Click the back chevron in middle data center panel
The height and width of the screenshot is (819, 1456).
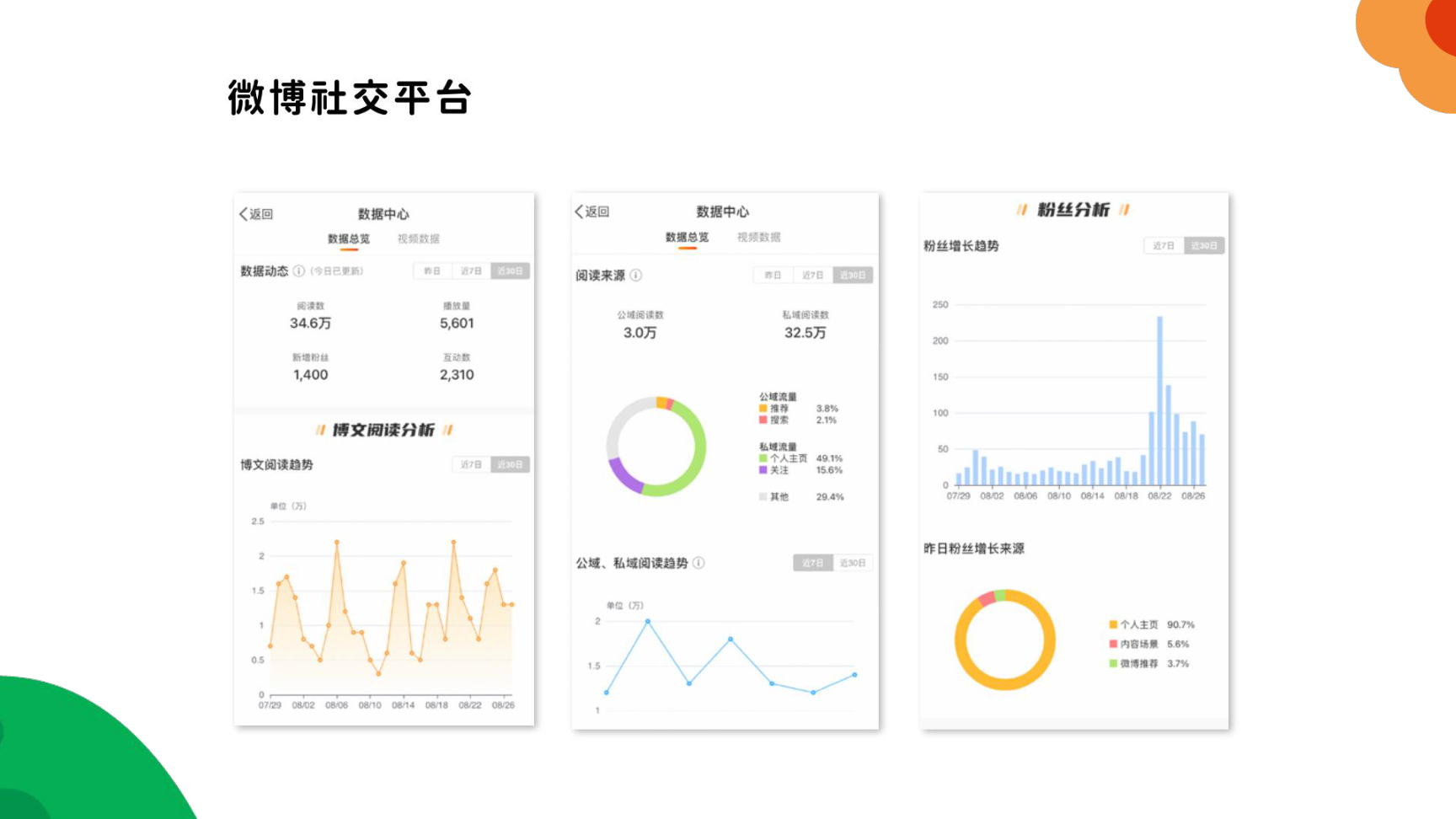(x=579, y=211)
